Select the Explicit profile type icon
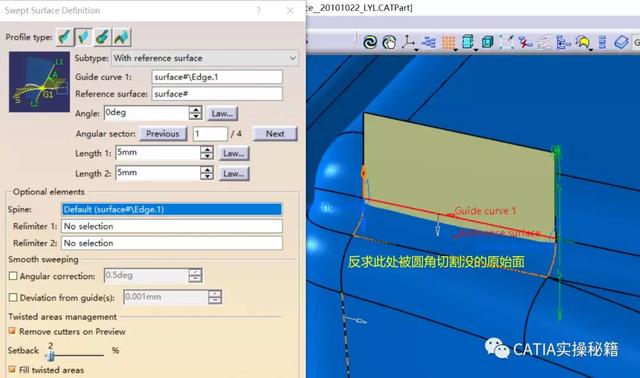The image size is (640, 378). click(x=64, y=37)
